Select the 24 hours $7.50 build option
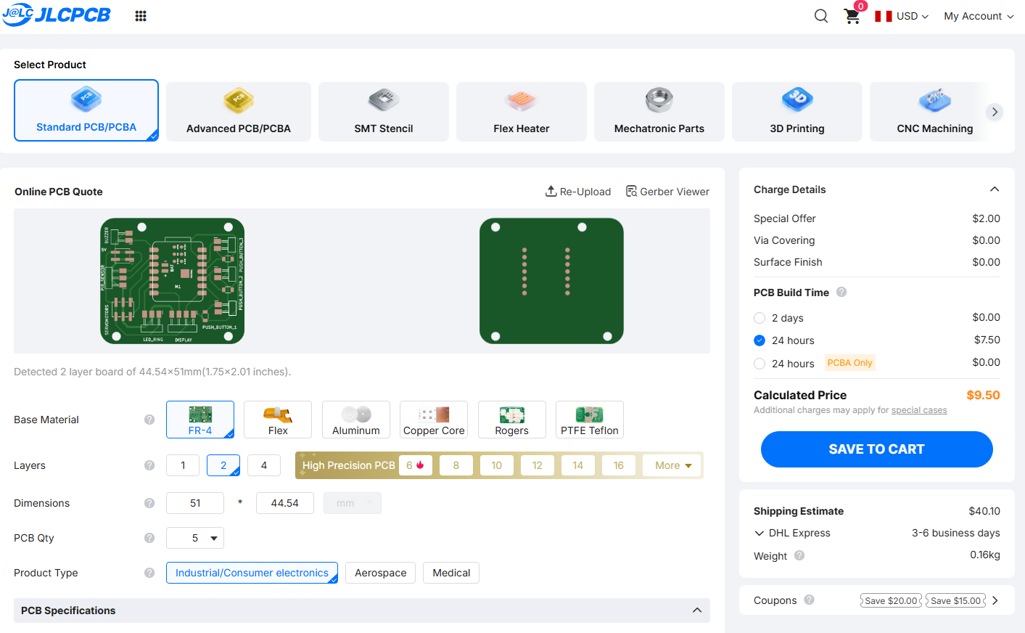The image size is (1025, 633). point(759,340)
